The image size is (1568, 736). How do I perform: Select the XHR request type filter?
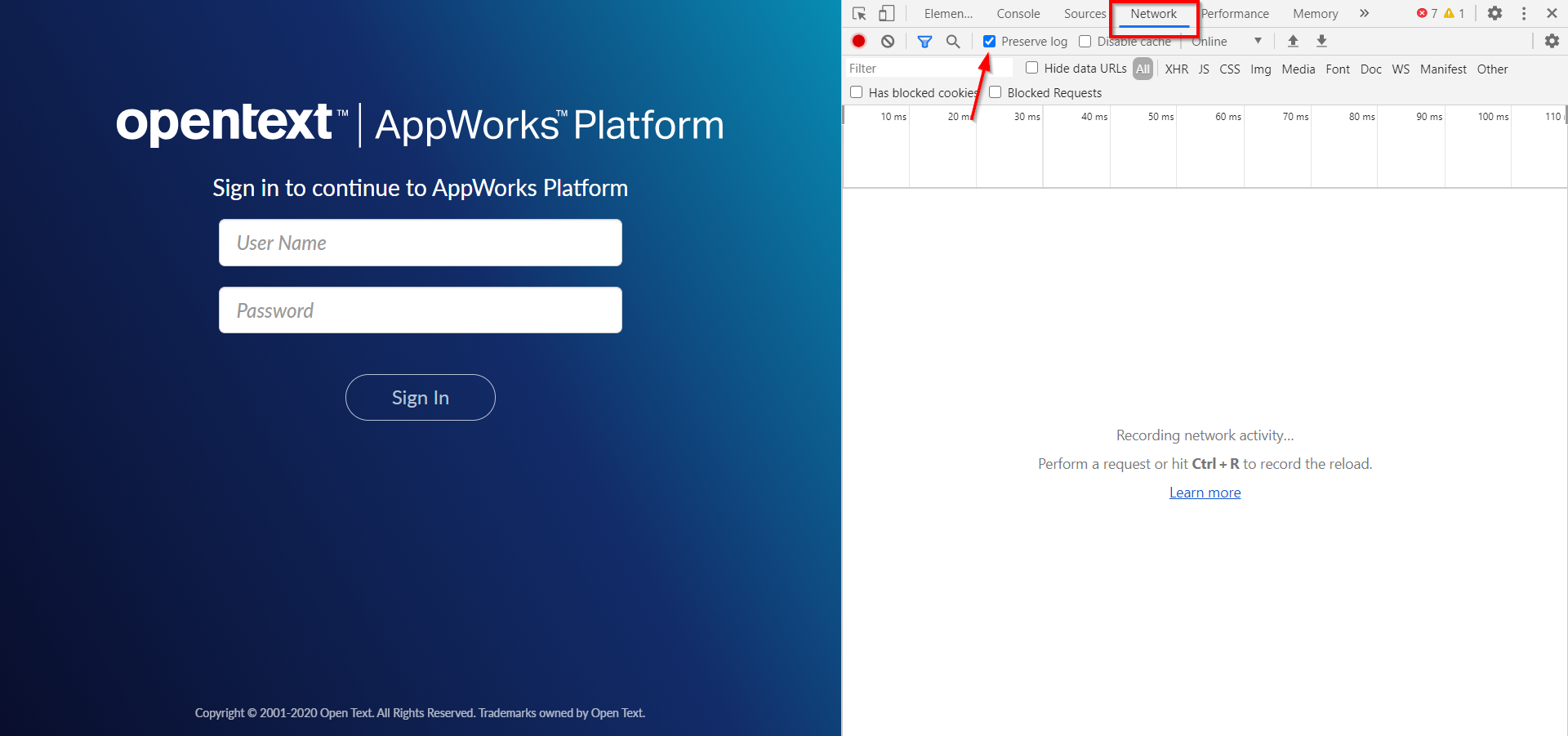[1176, 69]
